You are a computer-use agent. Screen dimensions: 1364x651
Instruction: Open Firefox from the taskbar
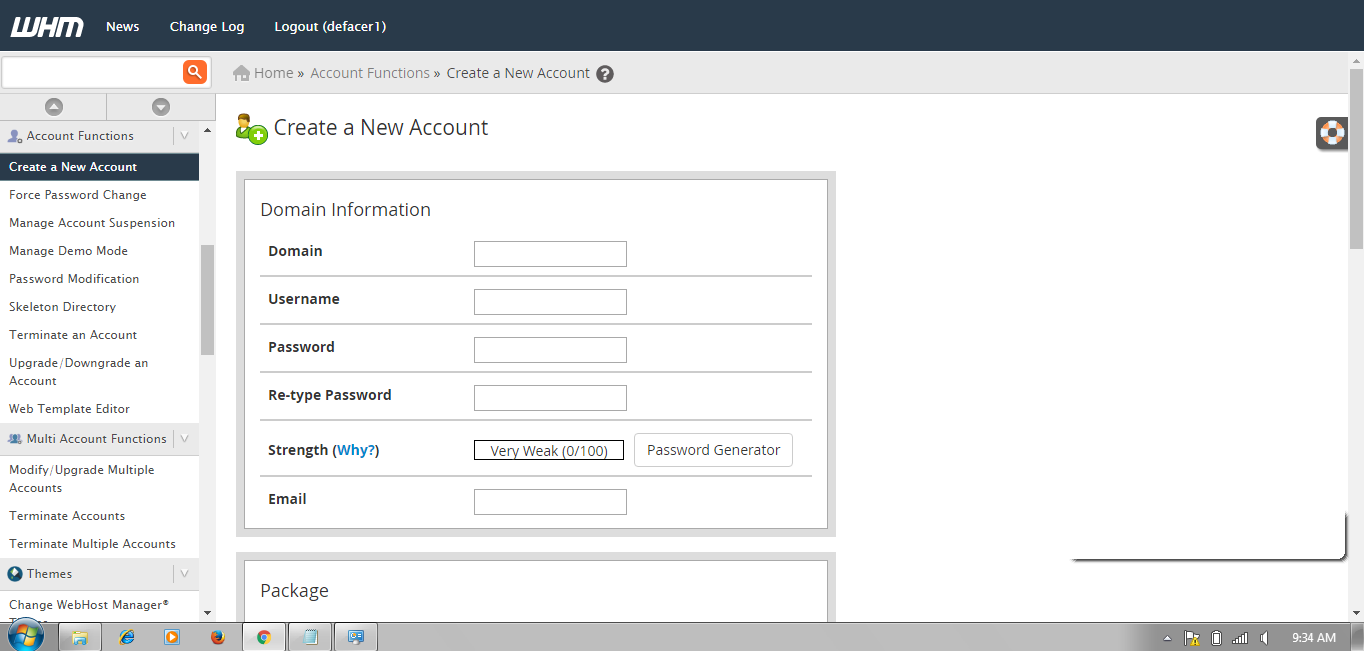(x=217, y=636)
